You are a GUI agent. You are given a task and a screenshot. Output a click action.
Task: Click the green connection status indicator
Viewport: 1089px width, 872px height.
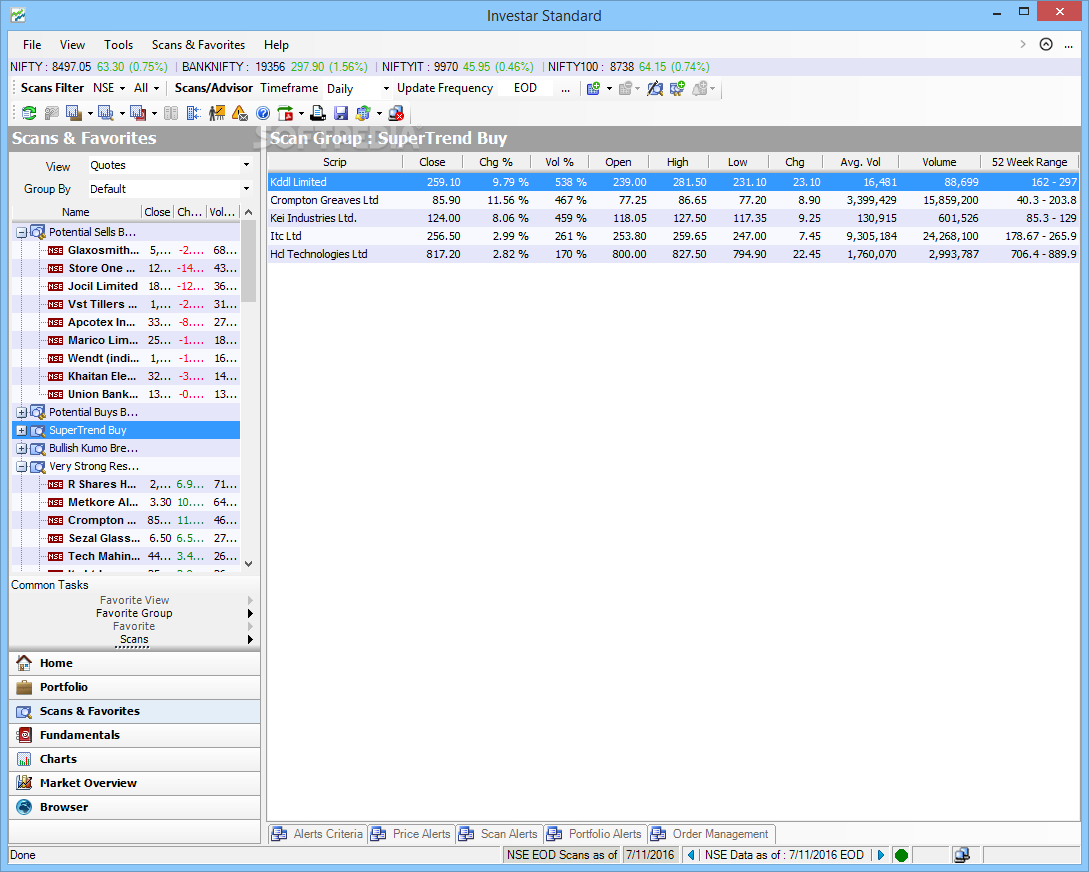pyautogui.click(x=901, y=855)
